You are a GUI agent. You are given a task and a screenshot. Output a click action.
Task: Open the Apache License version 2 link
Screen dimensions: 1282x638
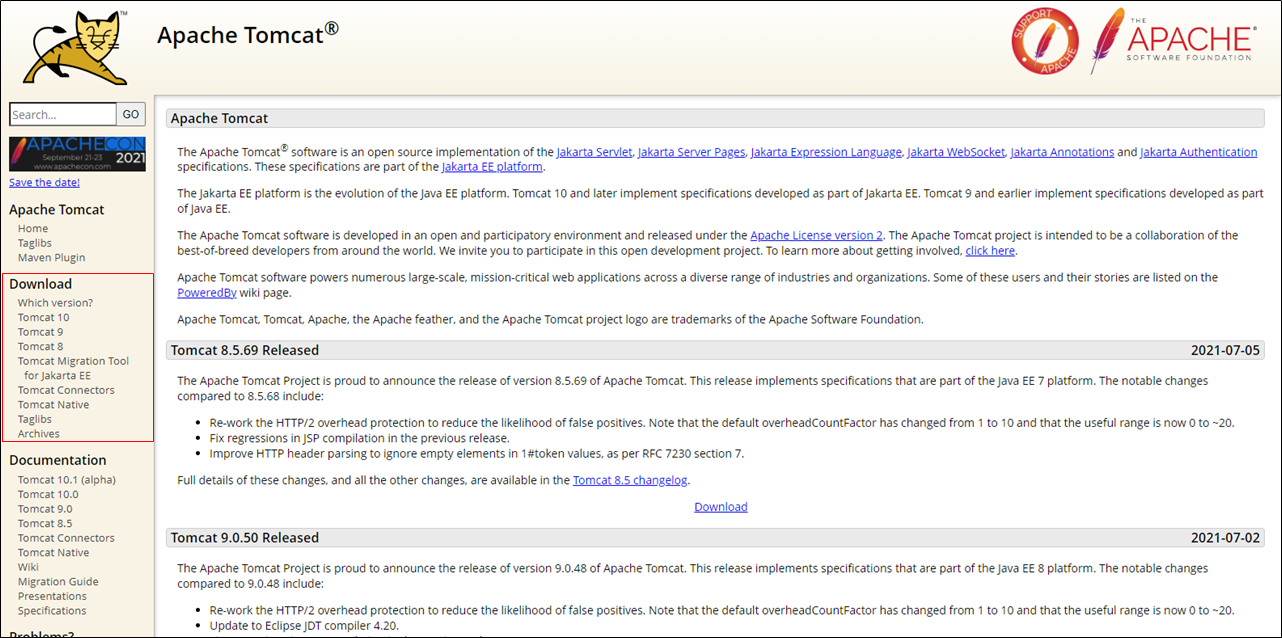[x=816, y=235]
